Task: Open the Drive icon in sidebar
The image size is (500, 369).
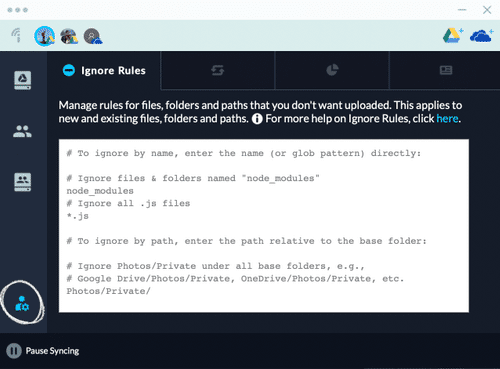Action: 23,80
